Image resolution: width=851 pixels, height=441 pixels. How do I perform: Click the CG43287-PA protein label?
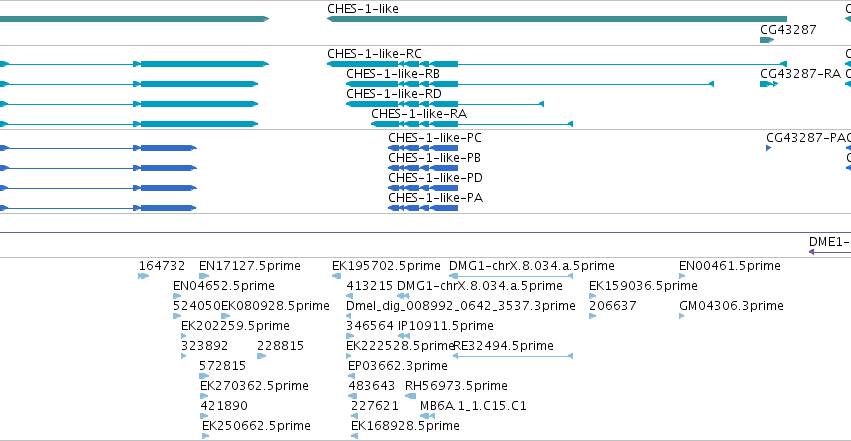(x=808, y=138)
